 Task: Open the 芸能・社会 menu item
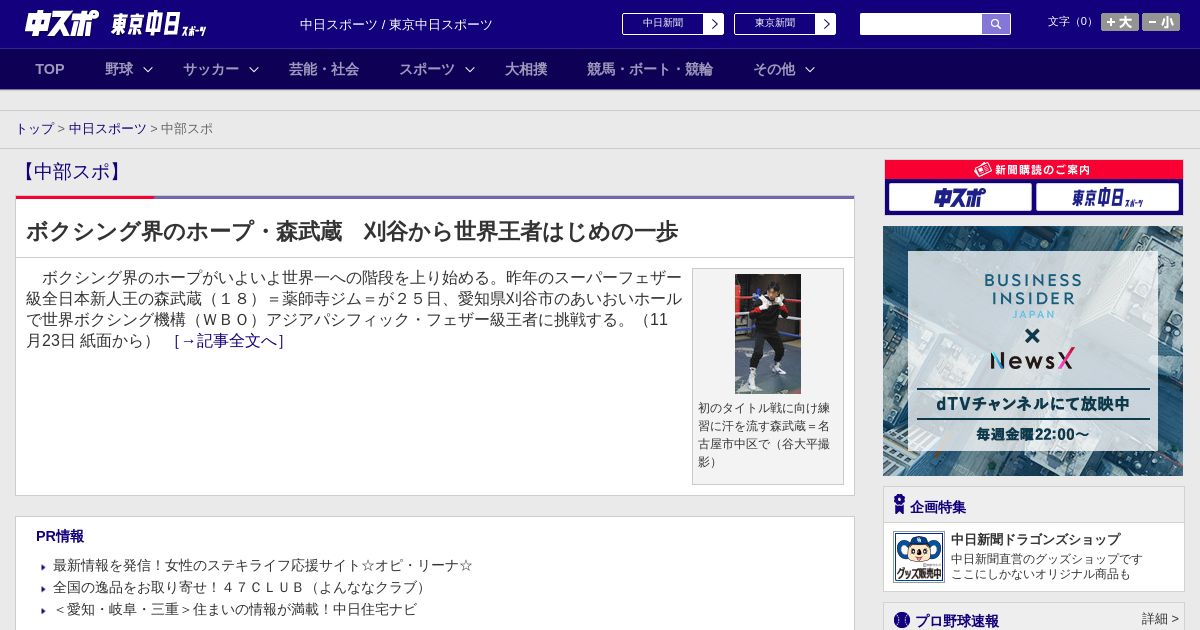pyautogui.click(x=324, y=69)
